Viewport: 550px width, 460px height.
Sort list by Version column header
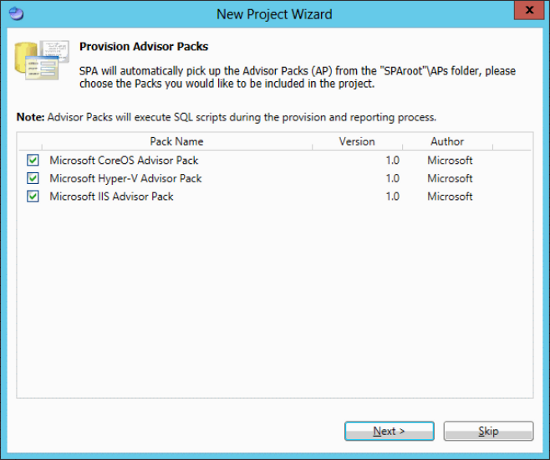pyautogui.click(x=357, y=141)
